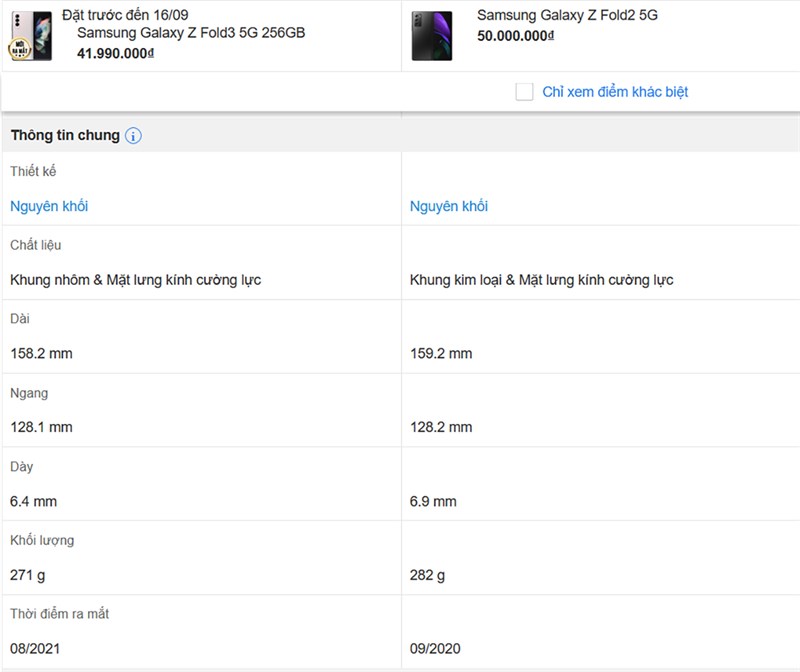Select the 128.2 mm width value
Screen dimensions: 800x672
441,427
